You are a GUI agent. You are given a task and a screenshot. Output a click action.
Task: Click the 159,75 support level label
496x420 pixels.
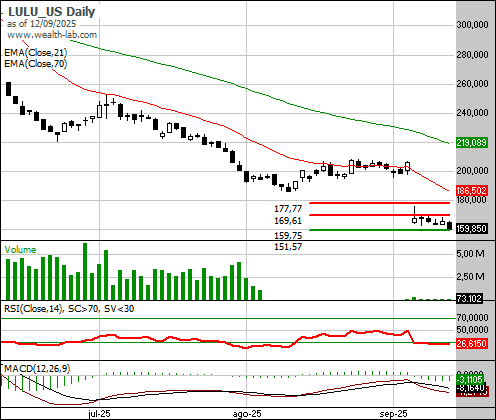[288, 236]
